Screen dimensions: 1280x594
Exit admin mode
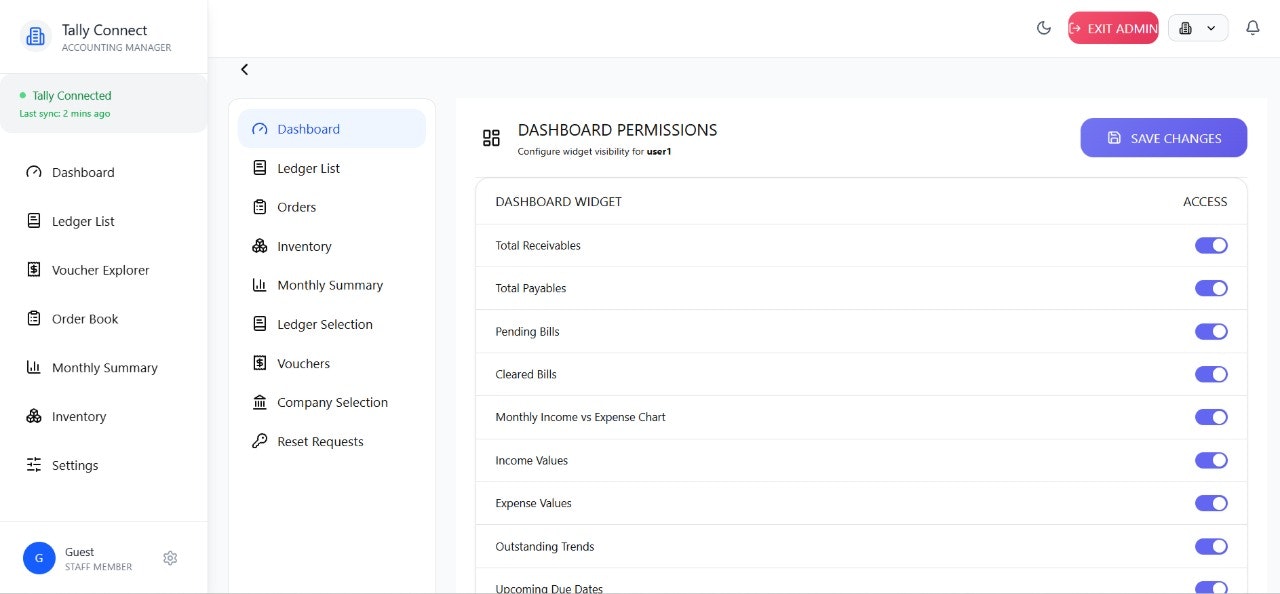tap(1113, 28)
